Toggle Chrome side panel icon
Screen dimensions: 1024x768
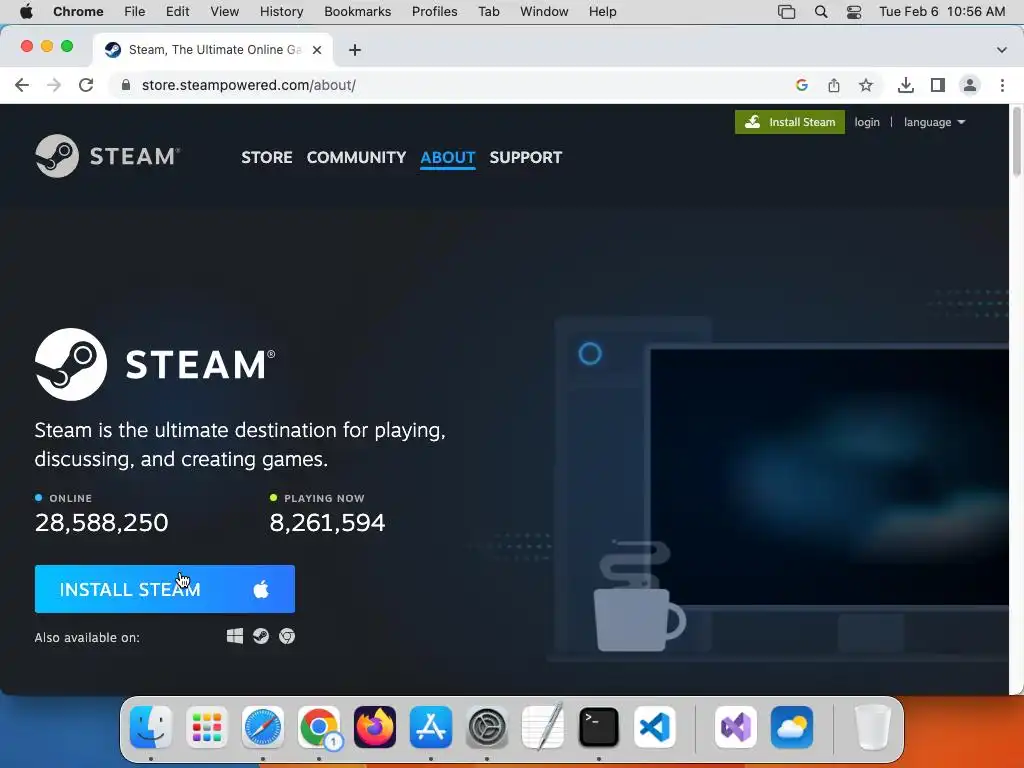(938, 85)
